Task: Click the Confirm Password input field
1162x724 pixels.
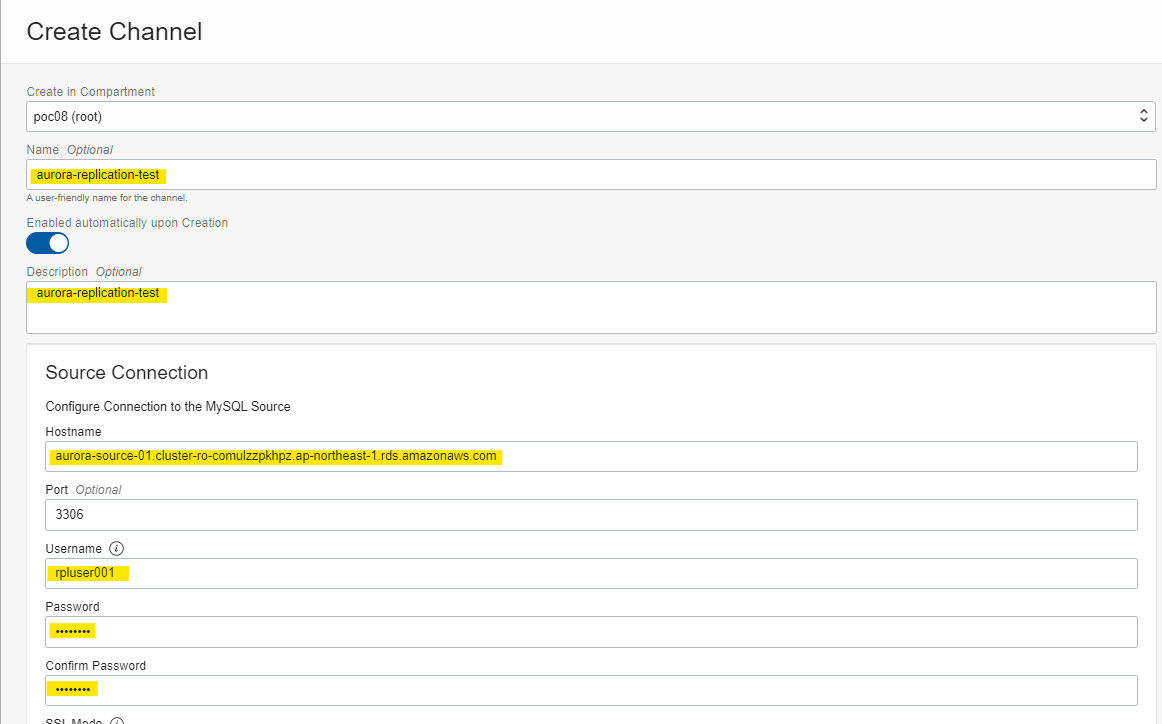Action: 591,691
